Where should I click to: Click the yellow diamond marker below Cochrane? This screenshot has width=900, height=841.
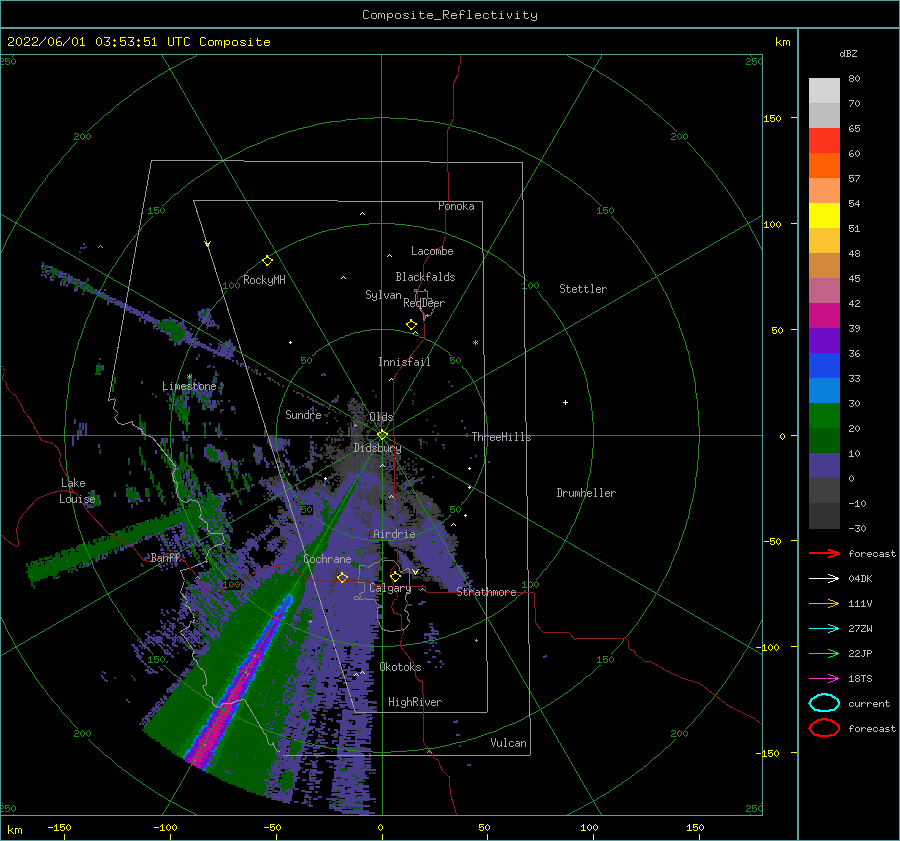coord(343,577)
